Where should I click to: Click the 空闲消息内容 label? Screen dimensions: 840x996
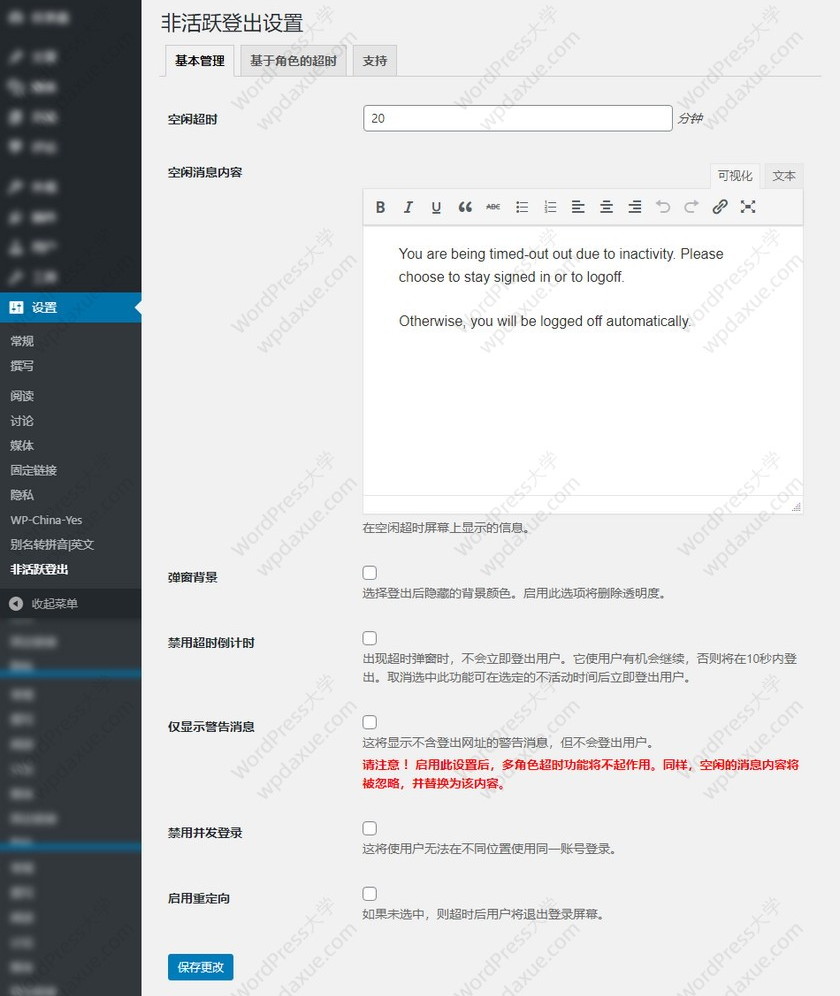click(x=205, y=172)
